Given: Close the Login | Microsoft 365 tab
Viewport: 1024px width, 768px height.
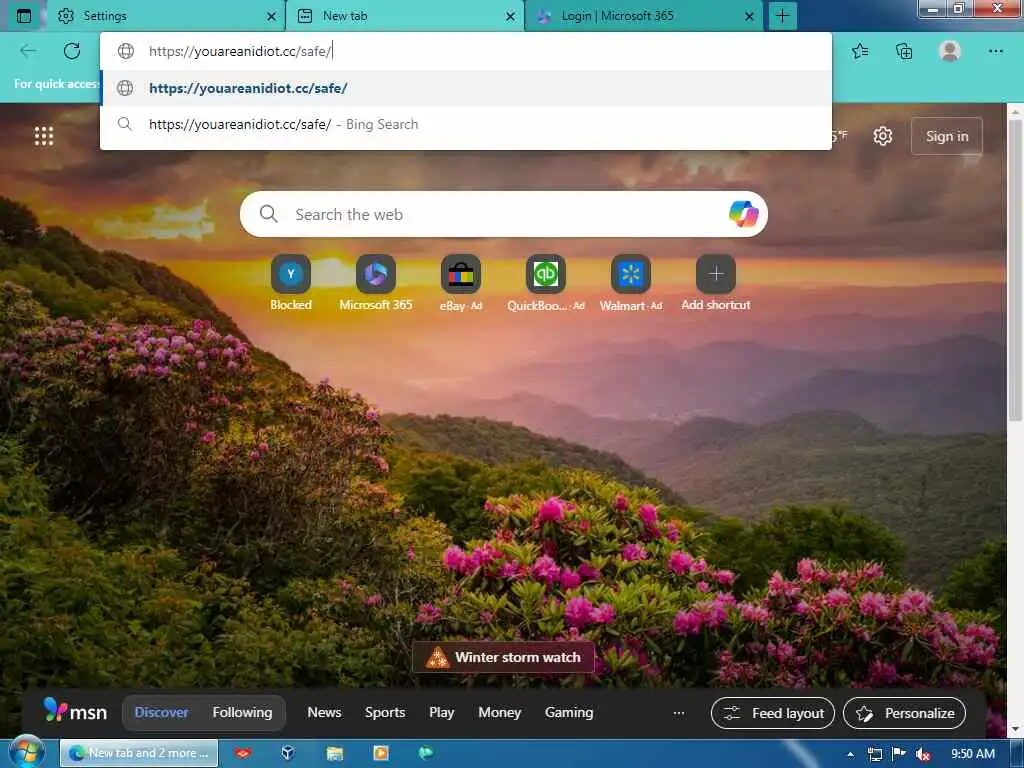Looking at the screenshot, I should click(x=749, y=16).
